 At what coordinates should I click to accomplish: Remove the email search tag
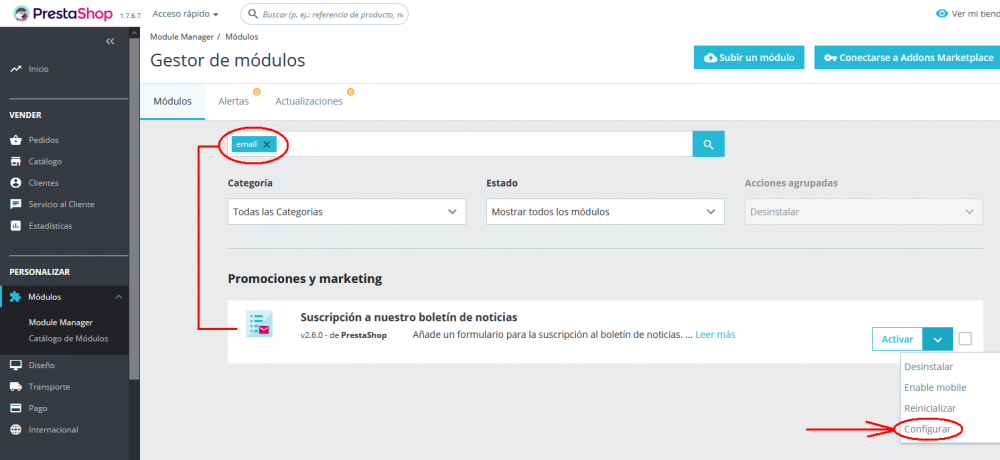267,145
